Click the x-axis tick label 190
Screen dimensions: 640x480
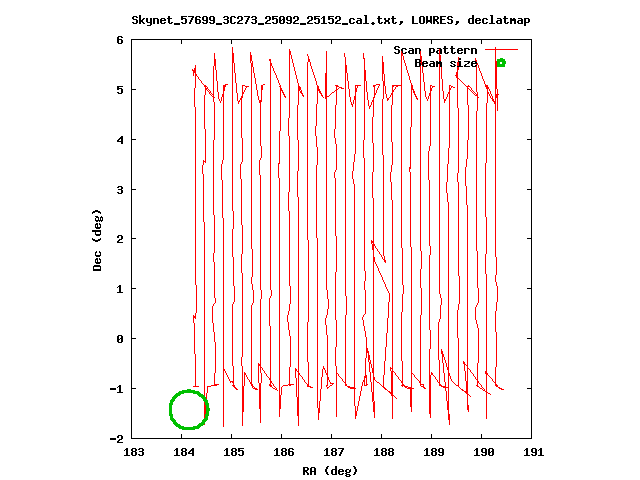484,452
